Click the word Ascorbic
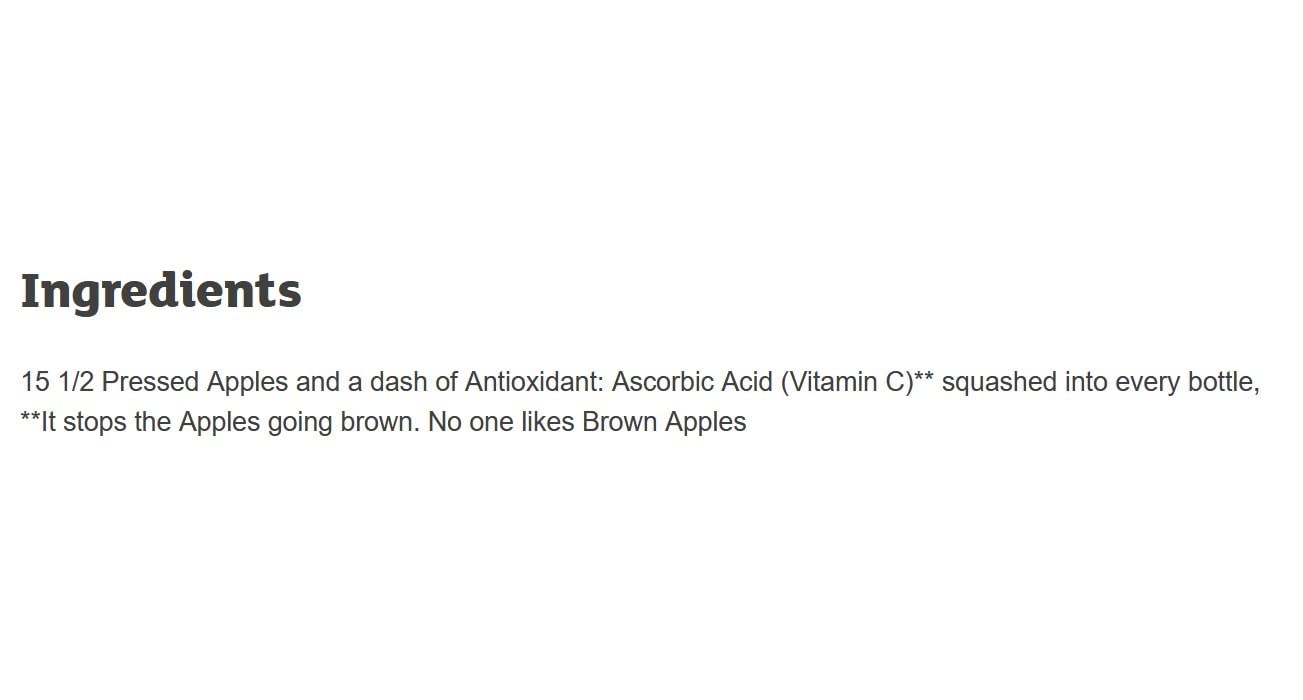Screen dimensions: 1303x700 point(662,382)
